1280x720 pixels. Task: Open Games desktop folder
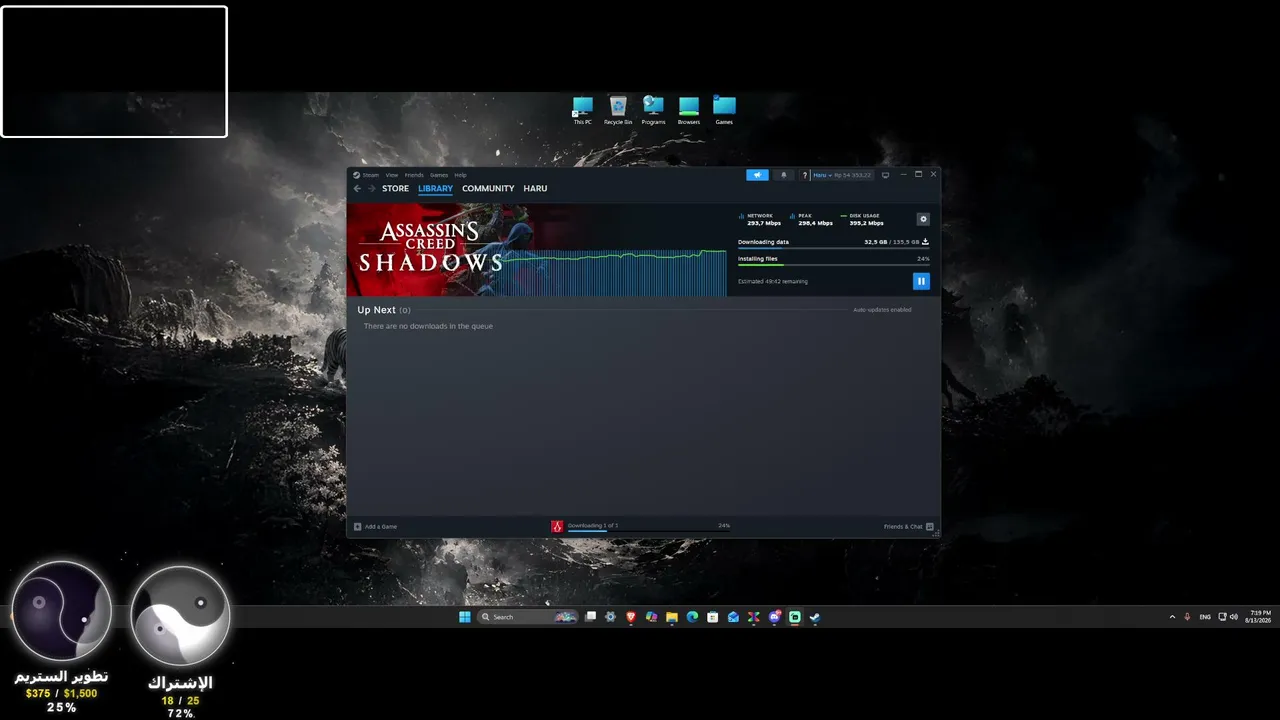(x=724, y=110)
